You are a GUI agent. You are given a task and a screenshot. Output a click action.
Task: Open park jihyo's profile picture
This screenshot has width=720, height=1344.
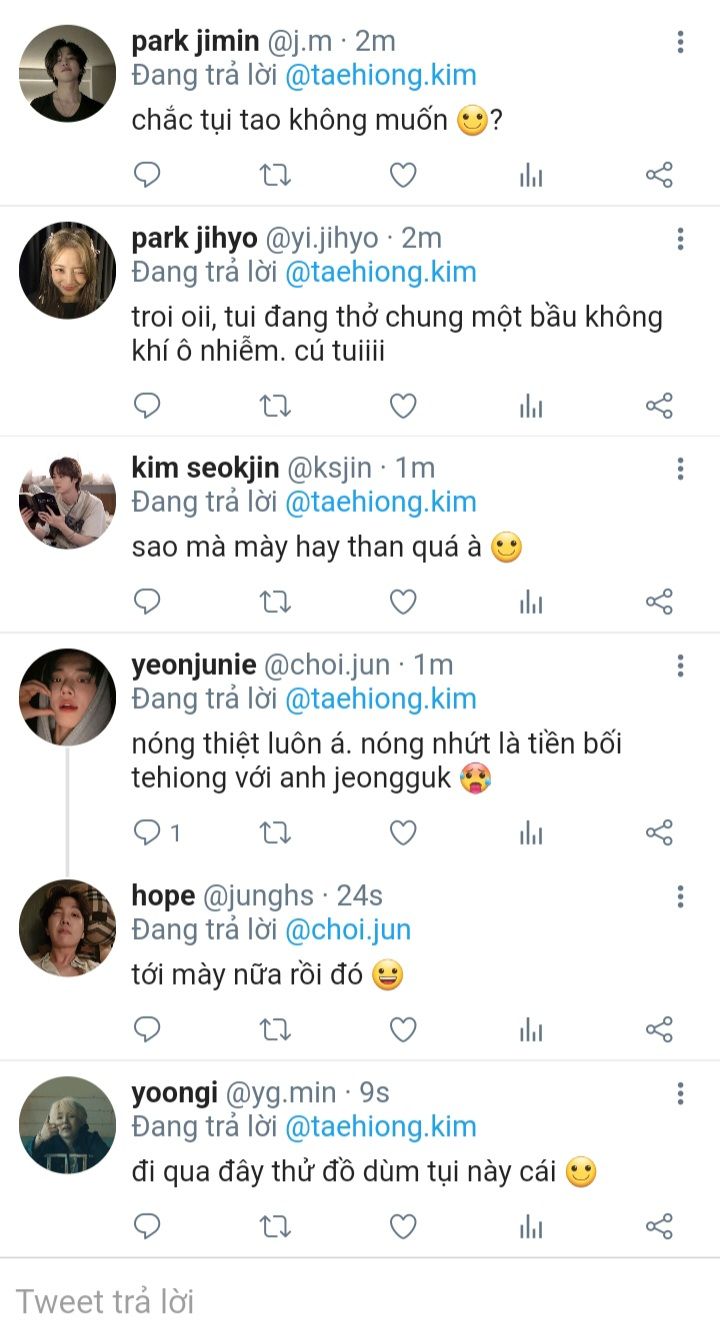67,270
